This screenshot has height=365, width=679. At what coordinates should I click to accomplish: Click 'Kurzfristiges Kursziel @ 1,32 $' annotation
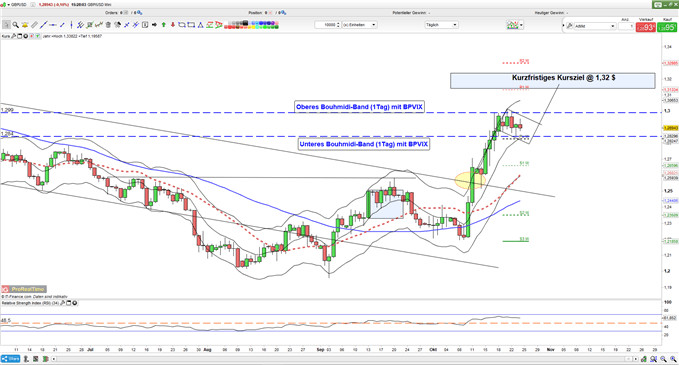(564, 78)
